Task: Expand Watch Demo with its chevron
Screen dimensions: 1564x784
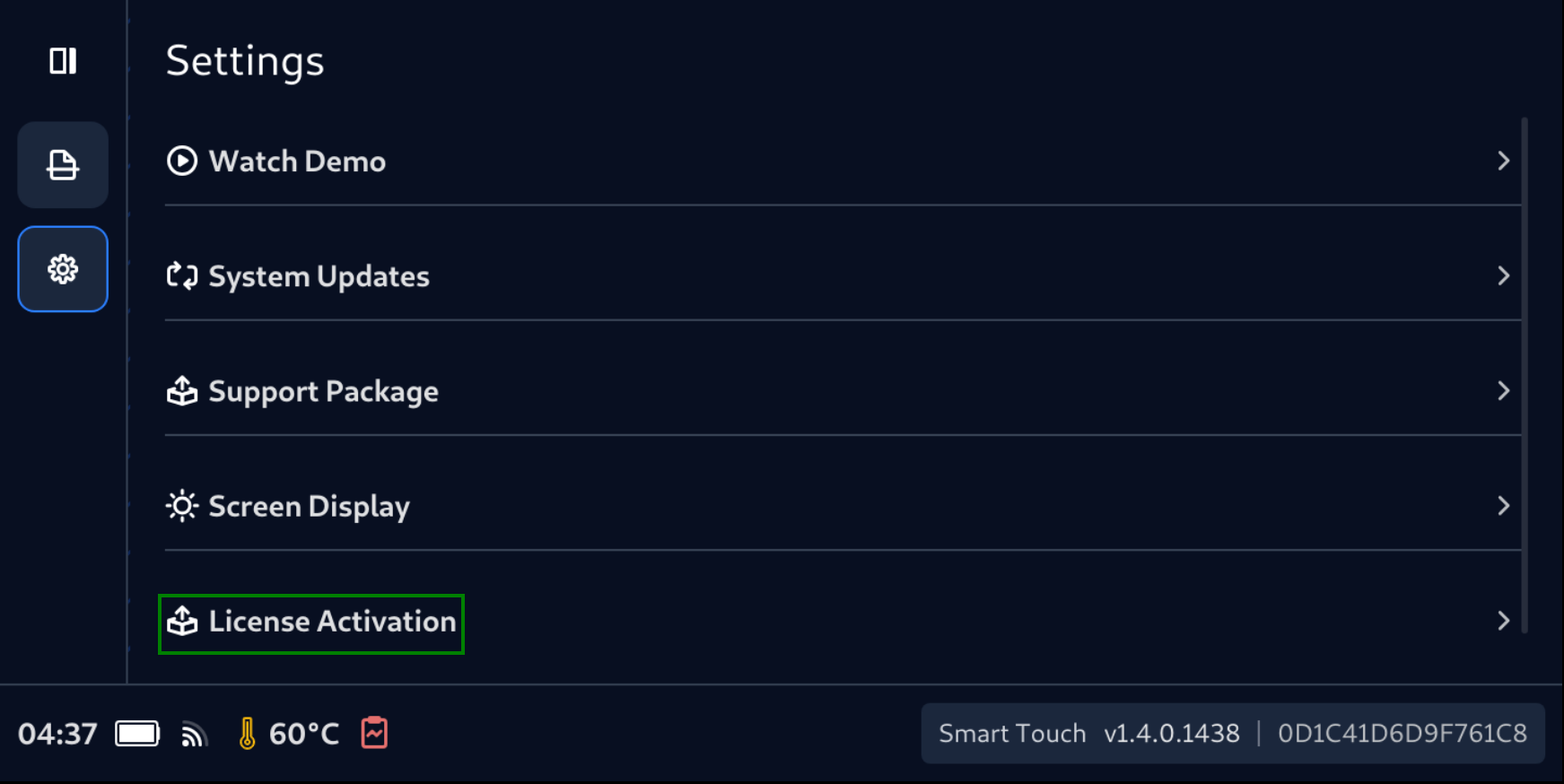Action: point(1503,161)
